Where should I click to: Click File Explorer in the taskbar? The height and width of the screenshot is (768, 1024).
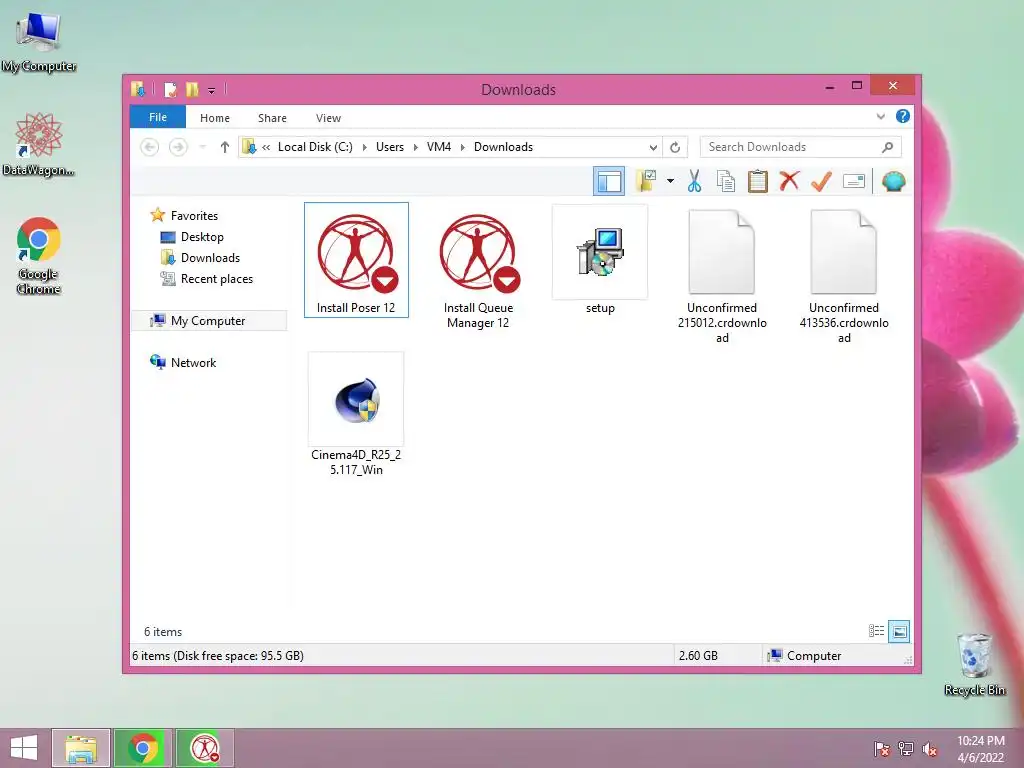pyautogui.click(x=81, y=748)
